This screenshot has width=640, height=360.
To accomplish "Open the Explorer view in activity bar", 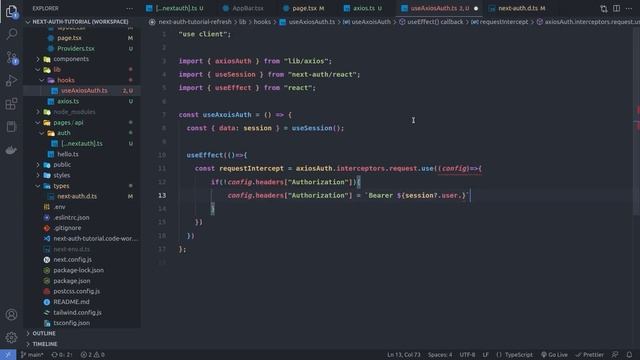I will click(x=11, y=11).
